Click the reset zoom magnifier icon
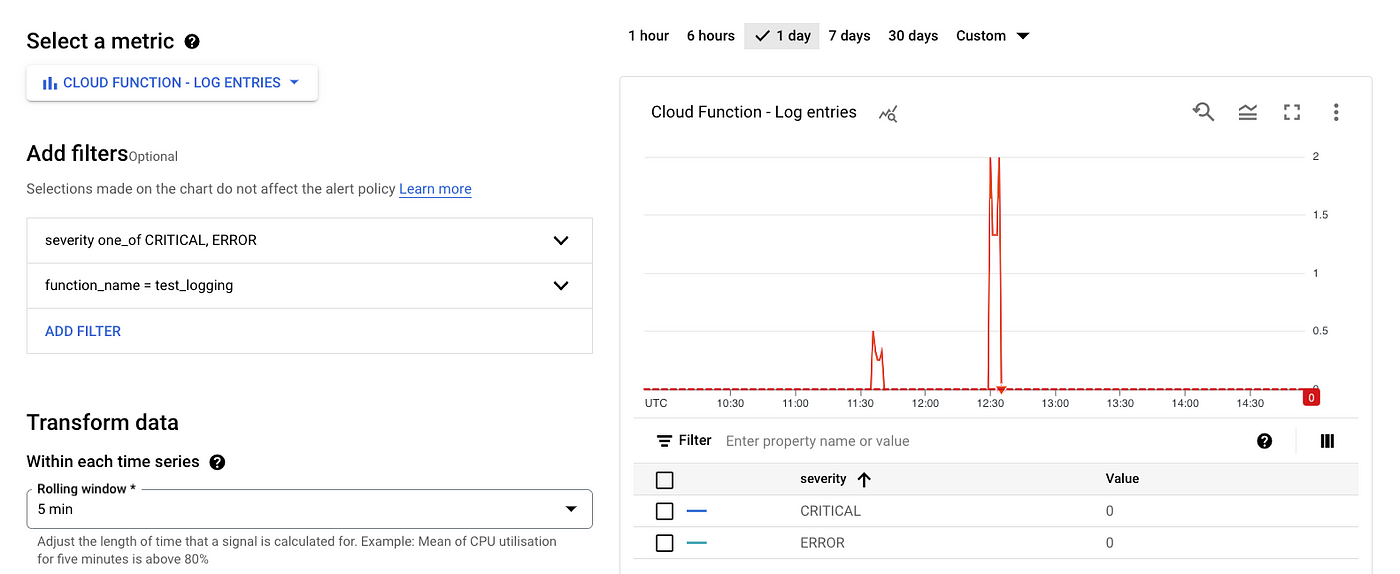The width and height of the screenshot is (1400, 574). click(x=1203, y=112)
